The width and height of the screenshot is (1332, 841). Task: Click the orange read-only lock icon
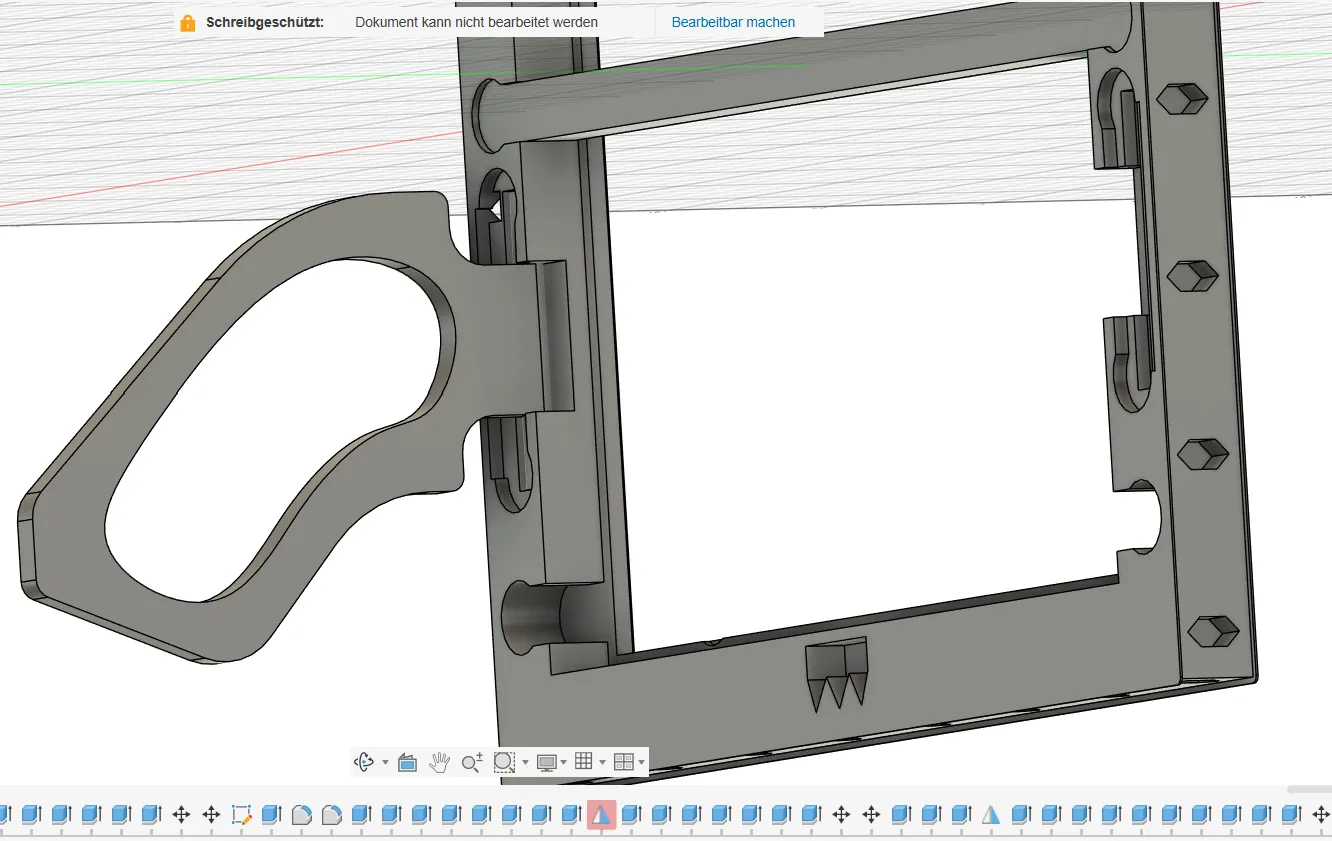click(x=188, y=22)
